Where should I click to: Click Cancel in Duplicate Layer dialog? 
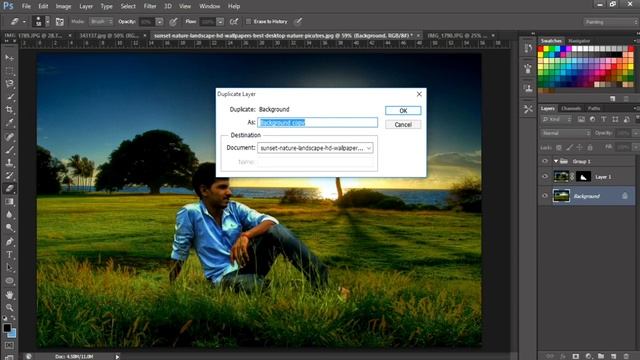(x=403, y=124)
